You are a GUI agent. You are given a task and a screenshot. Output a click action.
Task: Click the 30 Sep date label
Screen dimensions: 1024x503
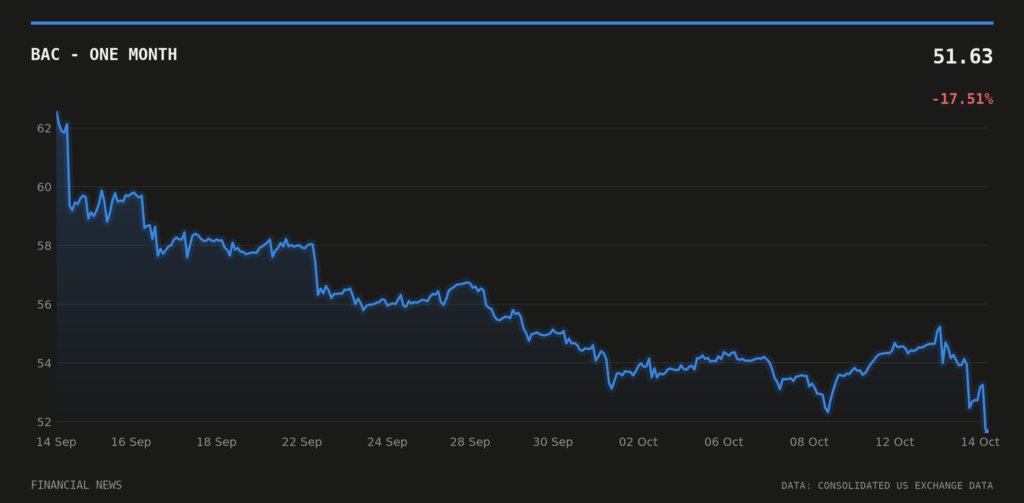552,442
